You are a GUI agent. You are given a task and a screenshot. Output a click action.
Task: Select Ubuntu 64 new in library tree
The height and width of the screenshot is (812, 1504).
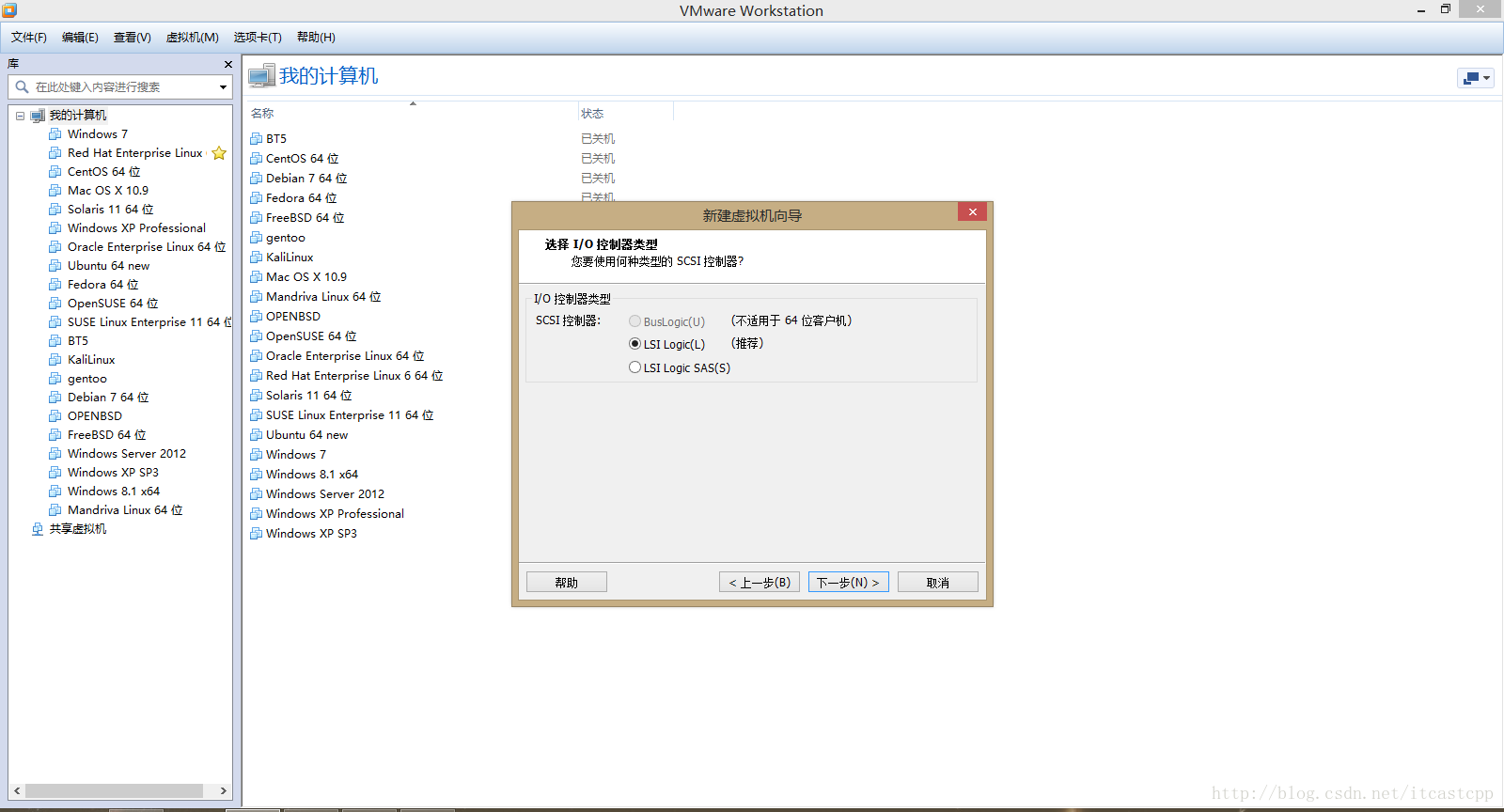108,266
